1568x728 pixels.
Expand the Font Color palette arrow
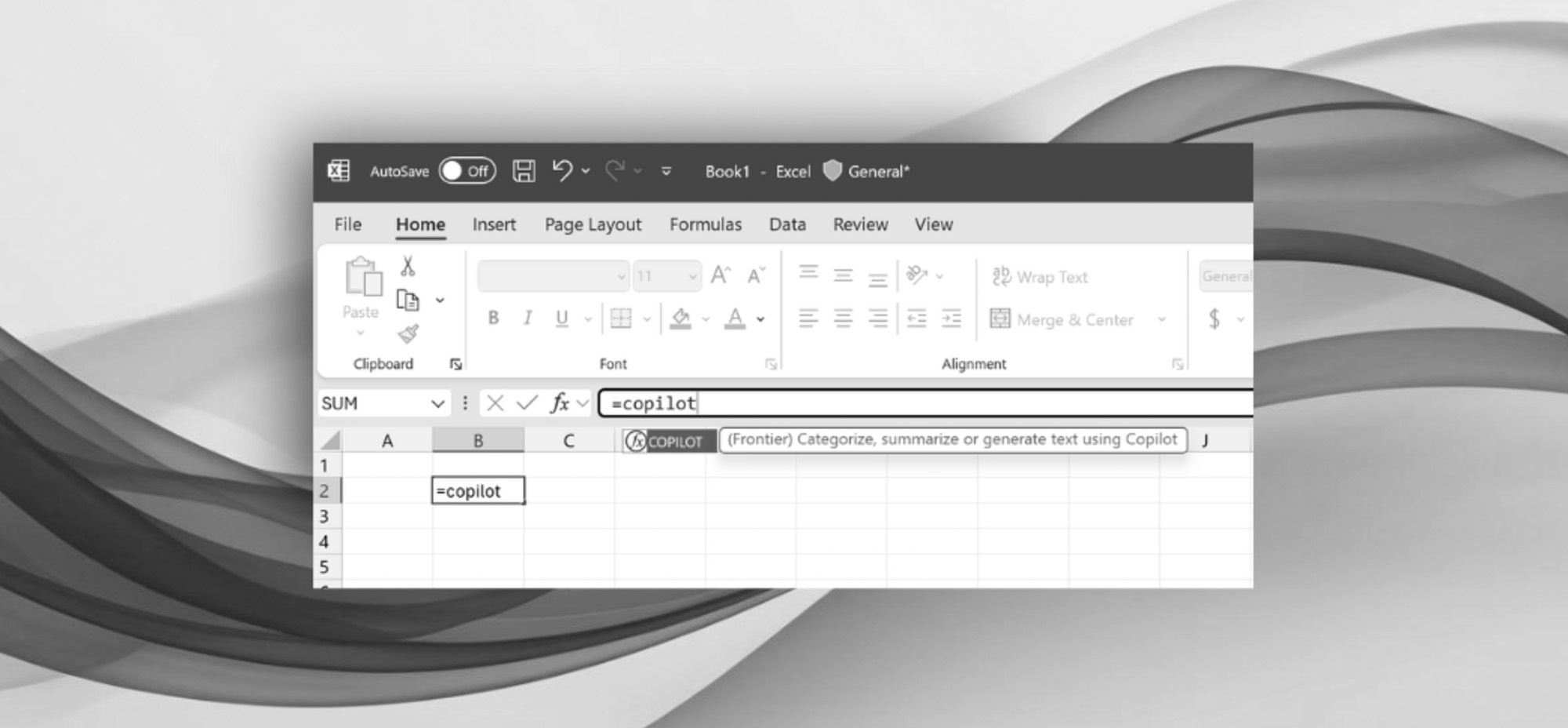point(760,319)
